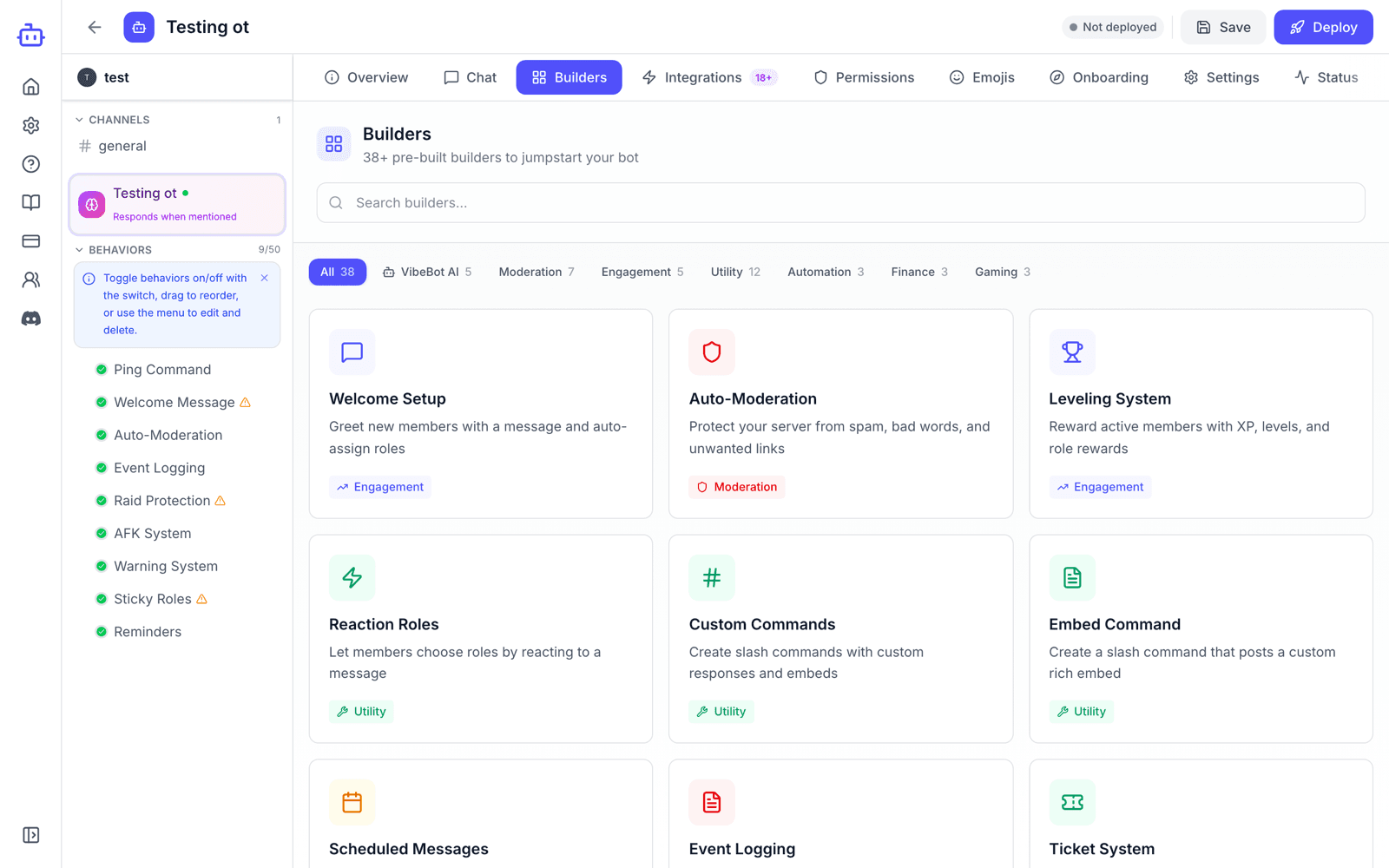Viewport: 1389px width, 868px height.
Task: Open the Integrations tab
Action: [709, 77]
